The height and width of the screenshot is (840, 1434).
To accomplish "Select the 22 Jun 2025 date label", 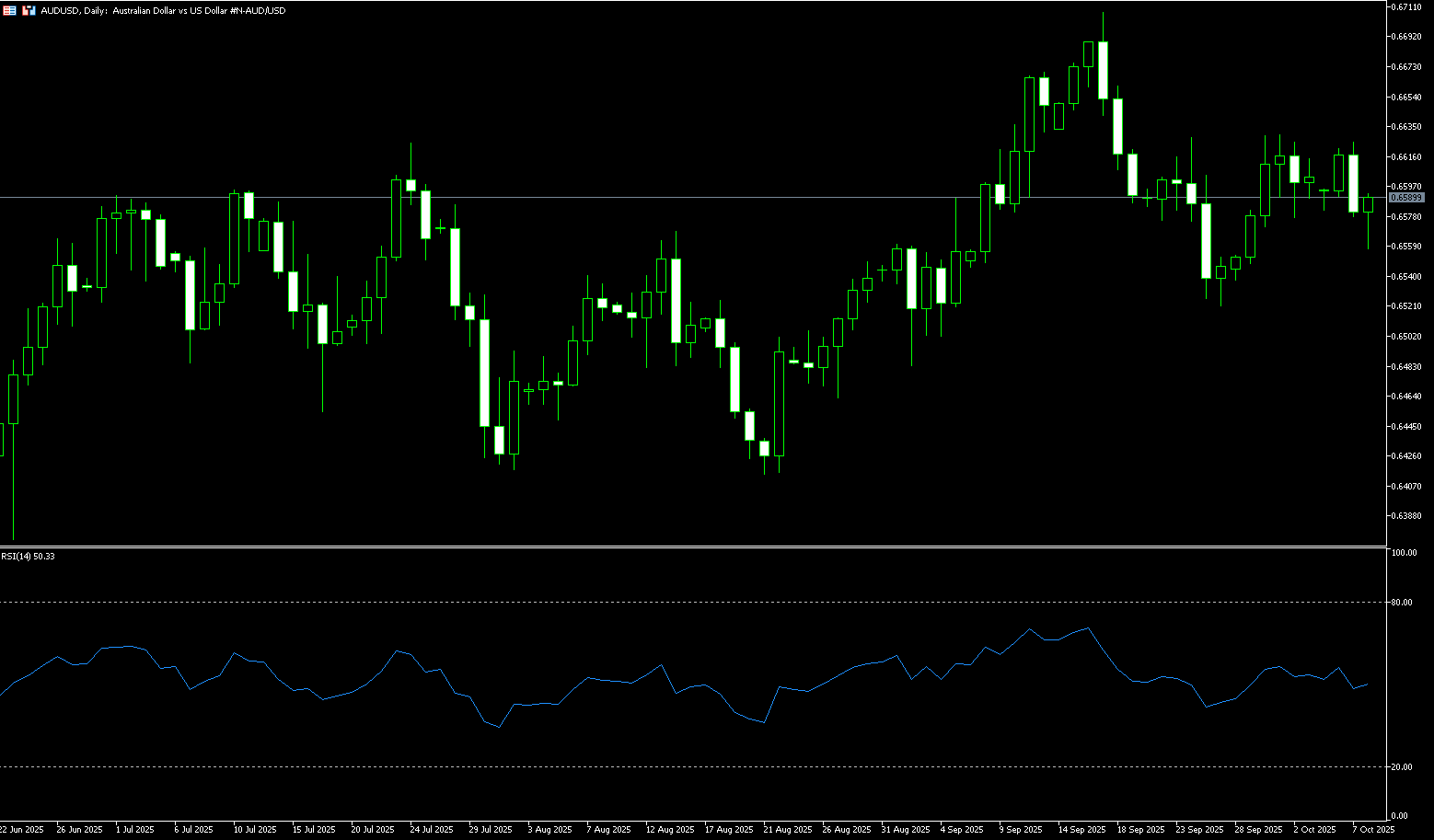I will pos(22,830).
